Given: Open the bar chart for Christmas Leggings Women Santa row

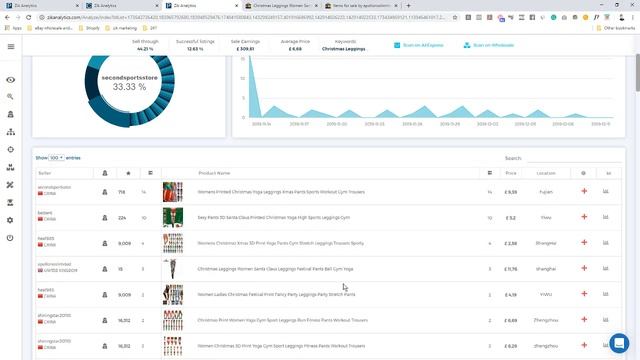Looking at the screenshot, I should [x=606, y=268].
